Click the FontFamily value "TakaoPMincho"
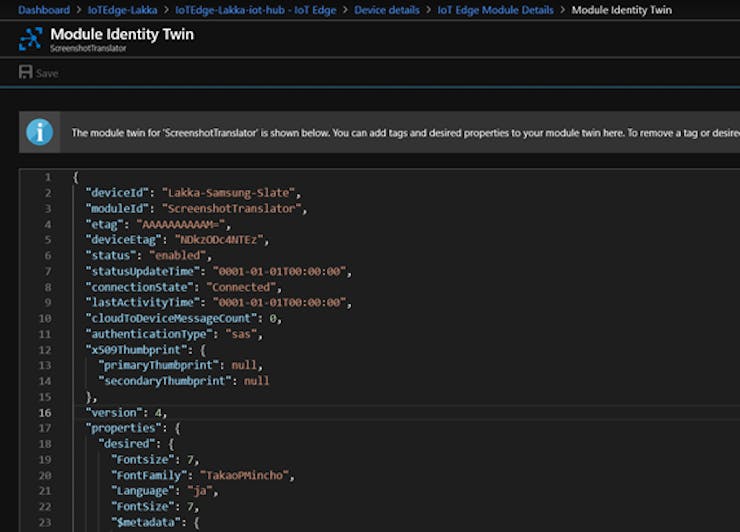Viewport: 740px width, 532px height. [244, 475]
